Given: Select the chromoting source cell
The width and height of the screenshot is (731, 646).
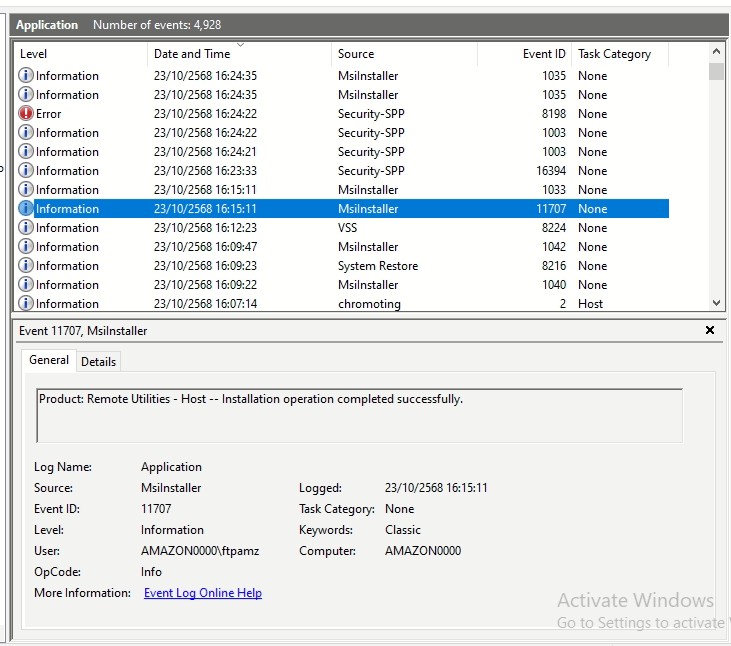Looking at the screenshot, I should [369, 304].
